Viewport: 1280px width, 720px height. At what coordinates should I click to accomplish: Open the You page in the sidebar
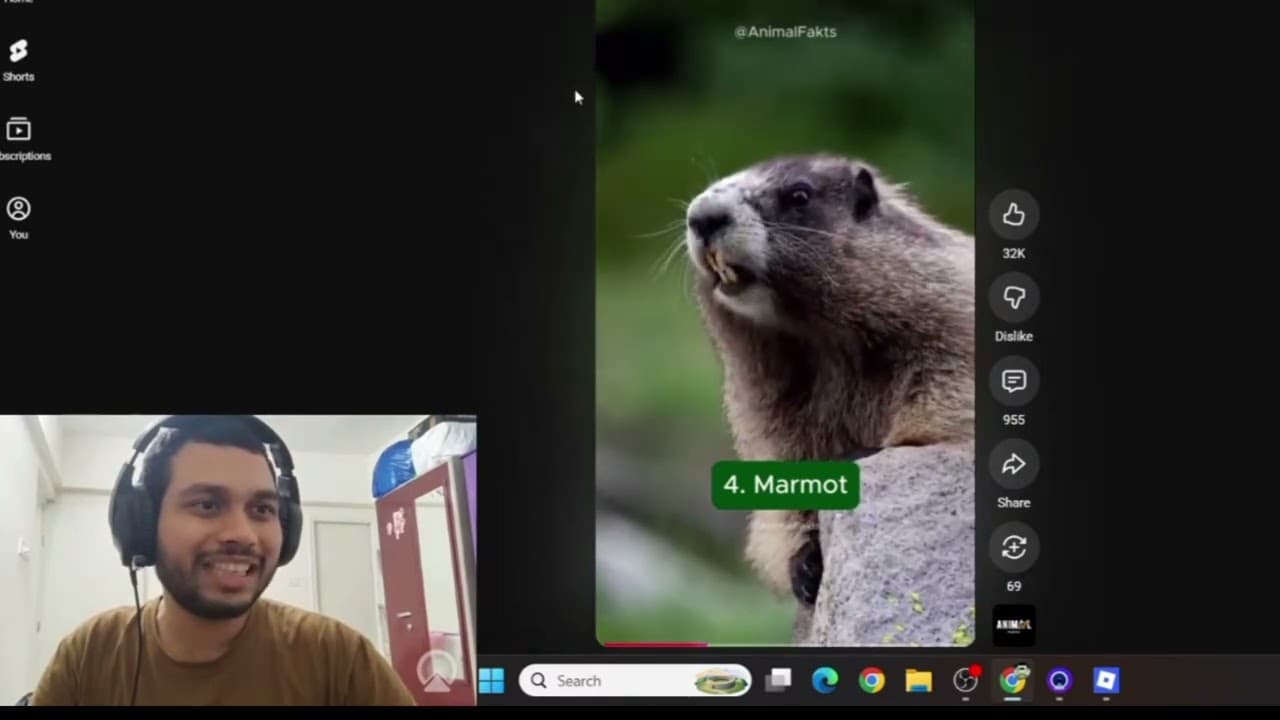[x=18, y=218]
